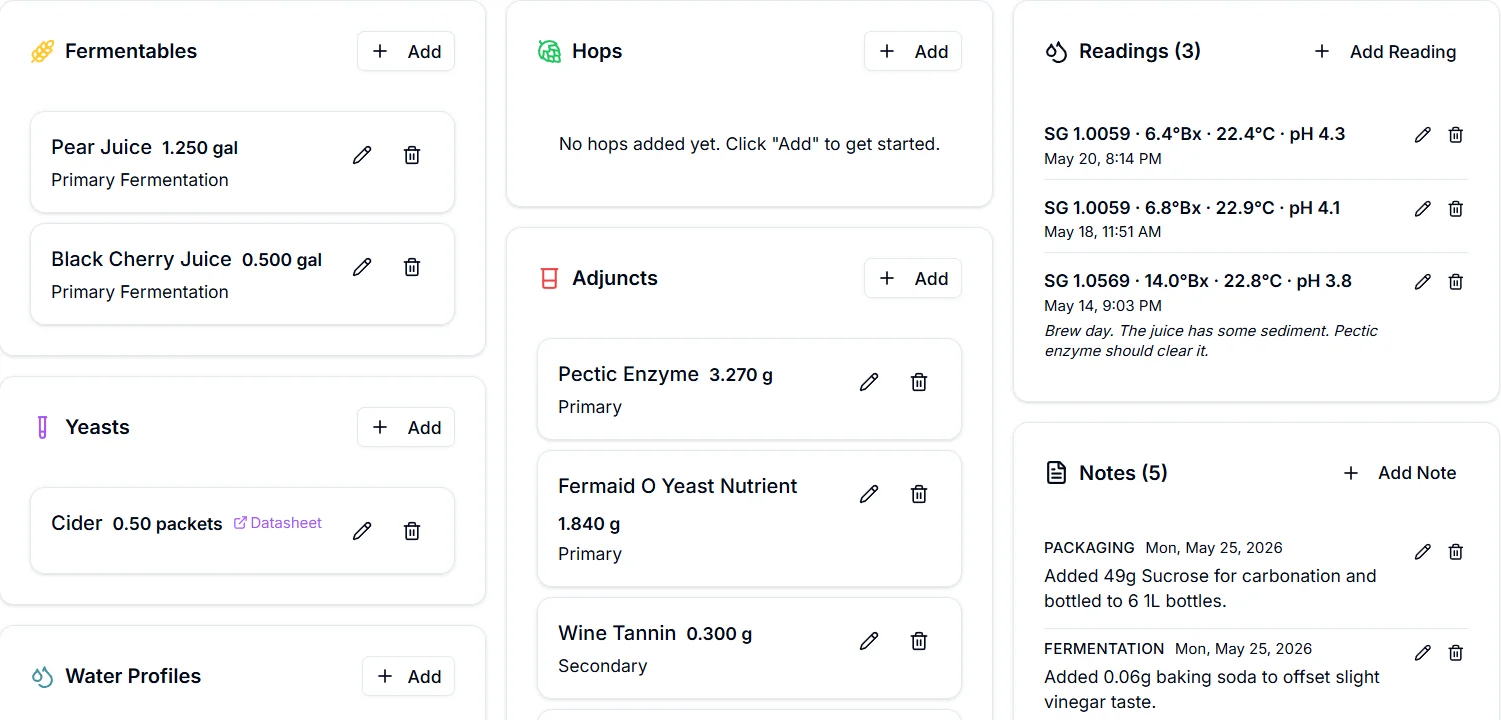Add a new yeast
Viewport: 1501px width, 720px height.
[x=406, y=428]
